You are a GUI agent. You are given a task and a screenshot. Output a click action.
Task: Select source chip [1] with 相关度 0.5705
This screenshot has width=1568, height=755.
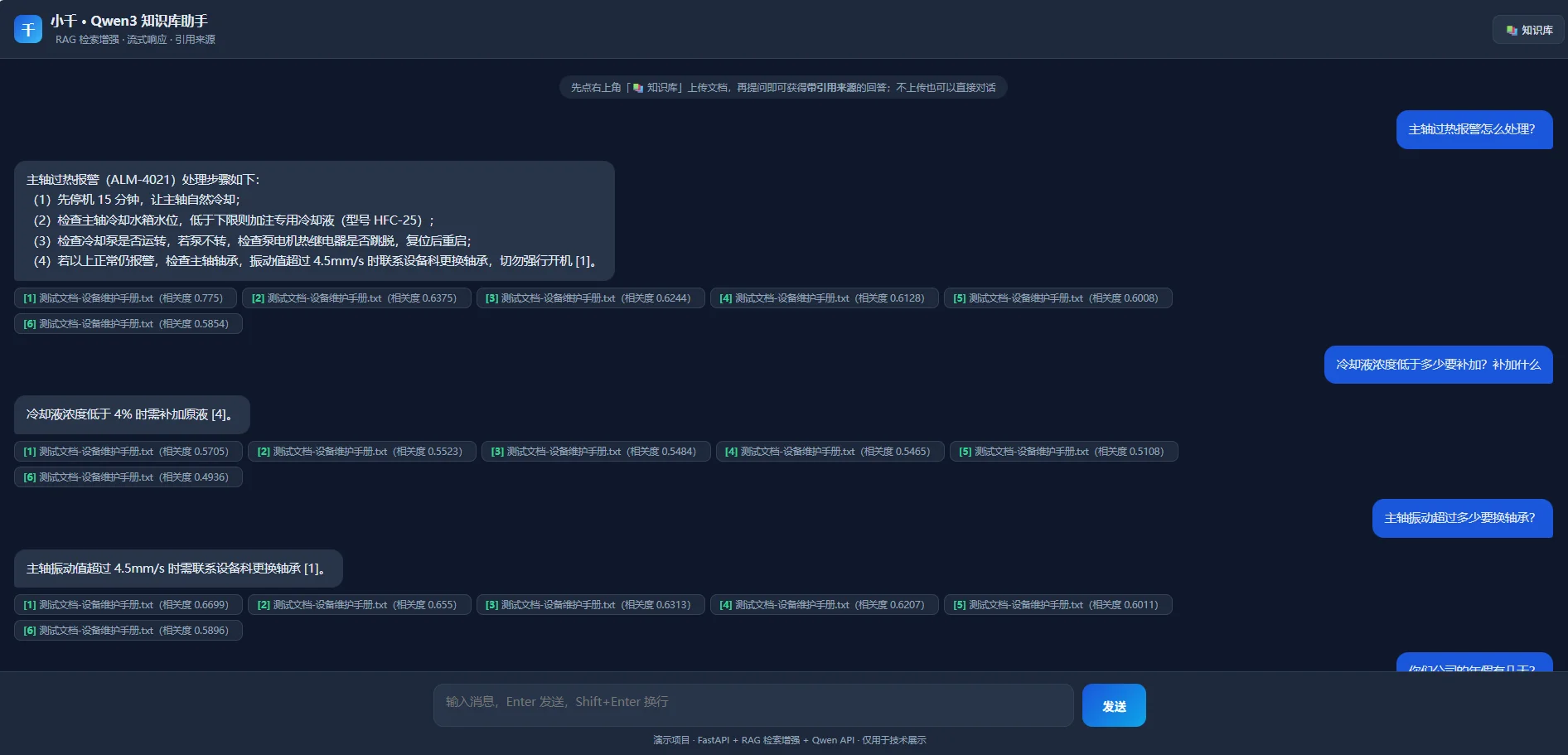(128, 452)
